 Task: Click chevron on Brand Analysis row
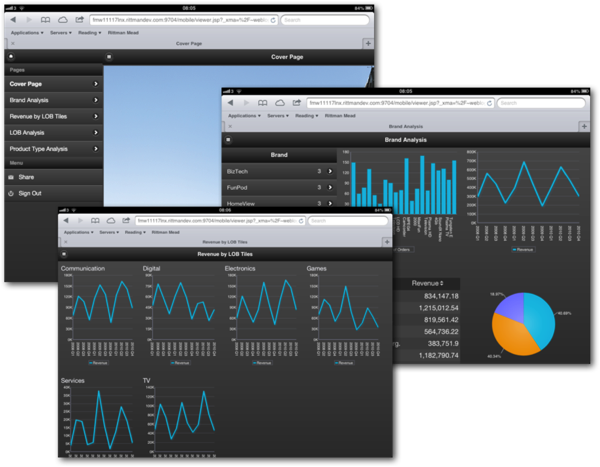click(96, 100)
